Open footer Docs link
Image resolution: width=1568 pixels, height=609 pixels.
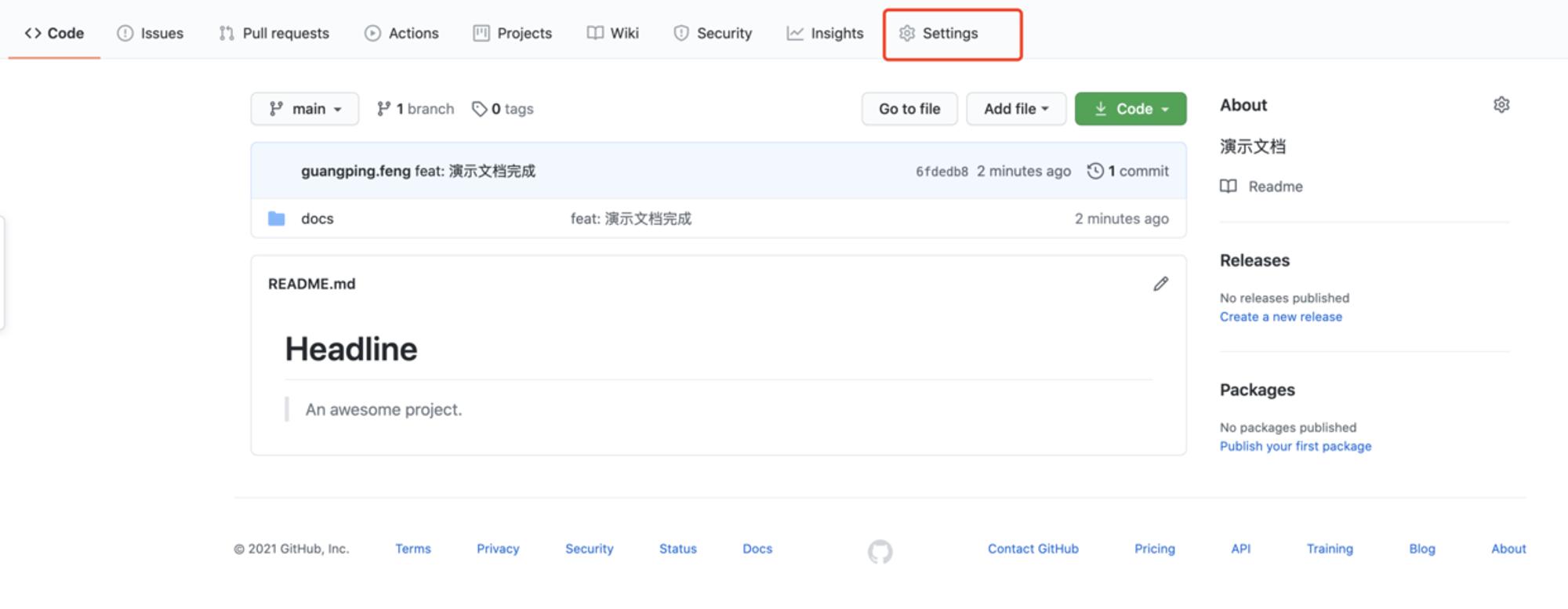757,549
